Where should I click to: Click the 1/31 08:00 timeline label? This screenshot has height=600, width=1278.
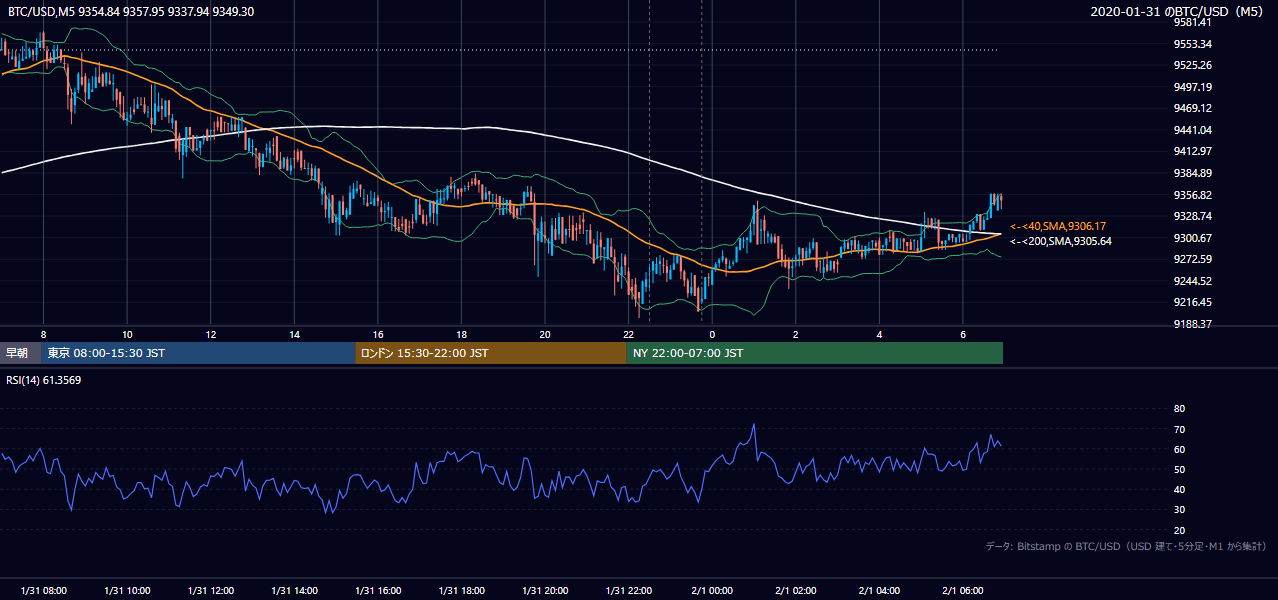tap(43, 591)
